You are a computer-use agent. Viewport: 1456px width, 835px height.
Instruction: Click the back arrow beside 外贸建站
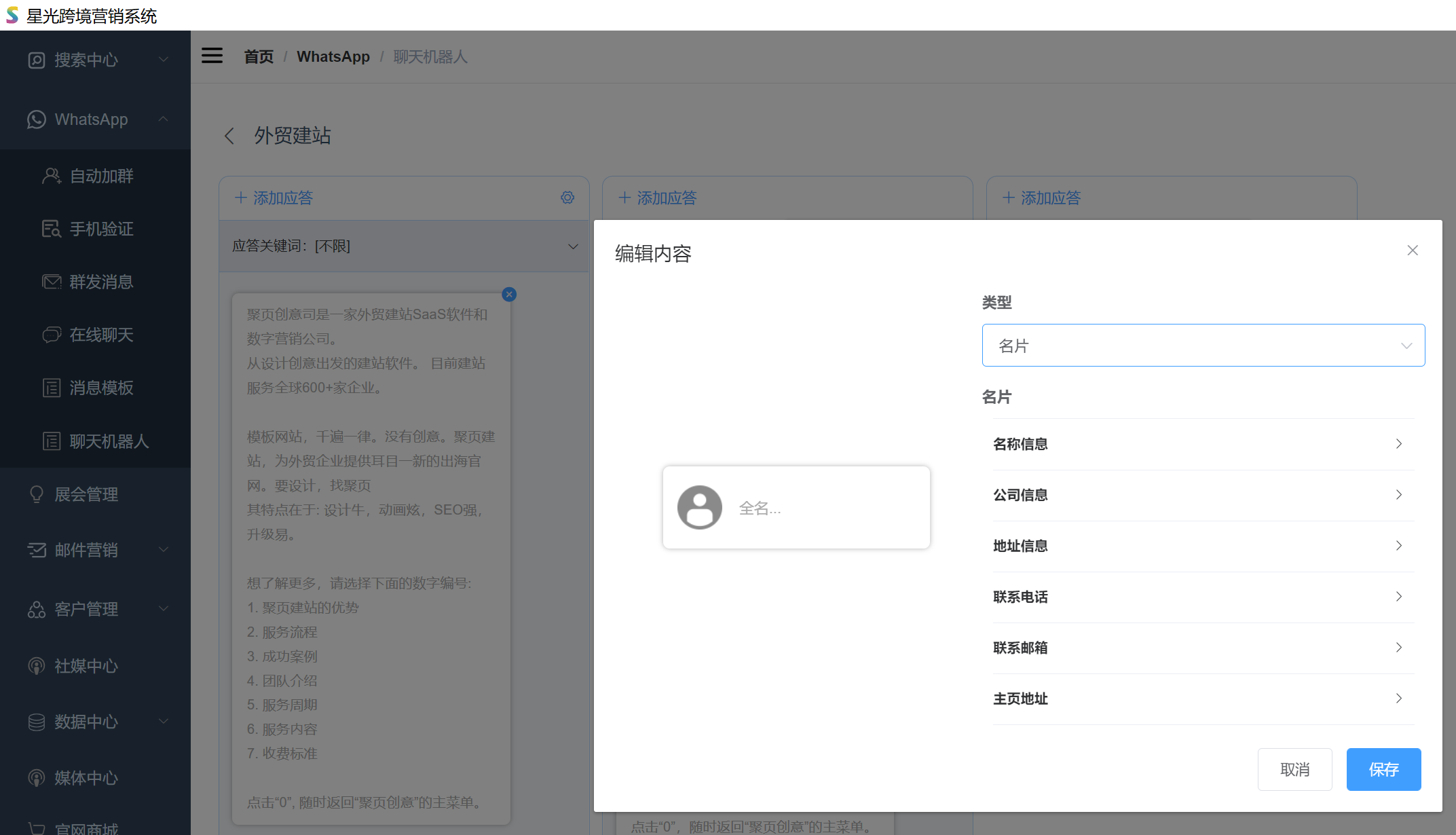pos(229,136)
